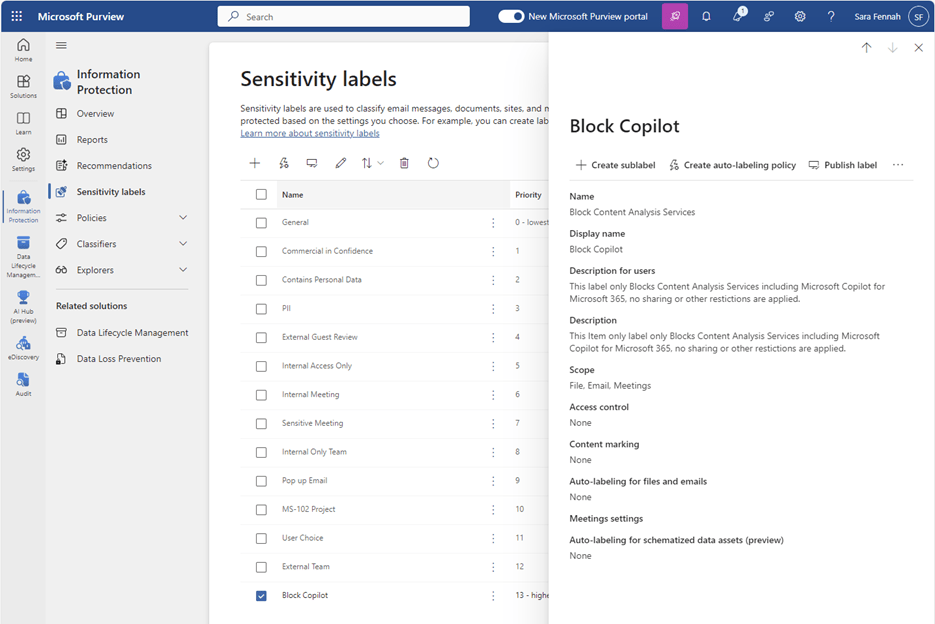This screenshot has height=624, width=935.
Task: Expand the Policies navigation section
Action: coord(182,218)
